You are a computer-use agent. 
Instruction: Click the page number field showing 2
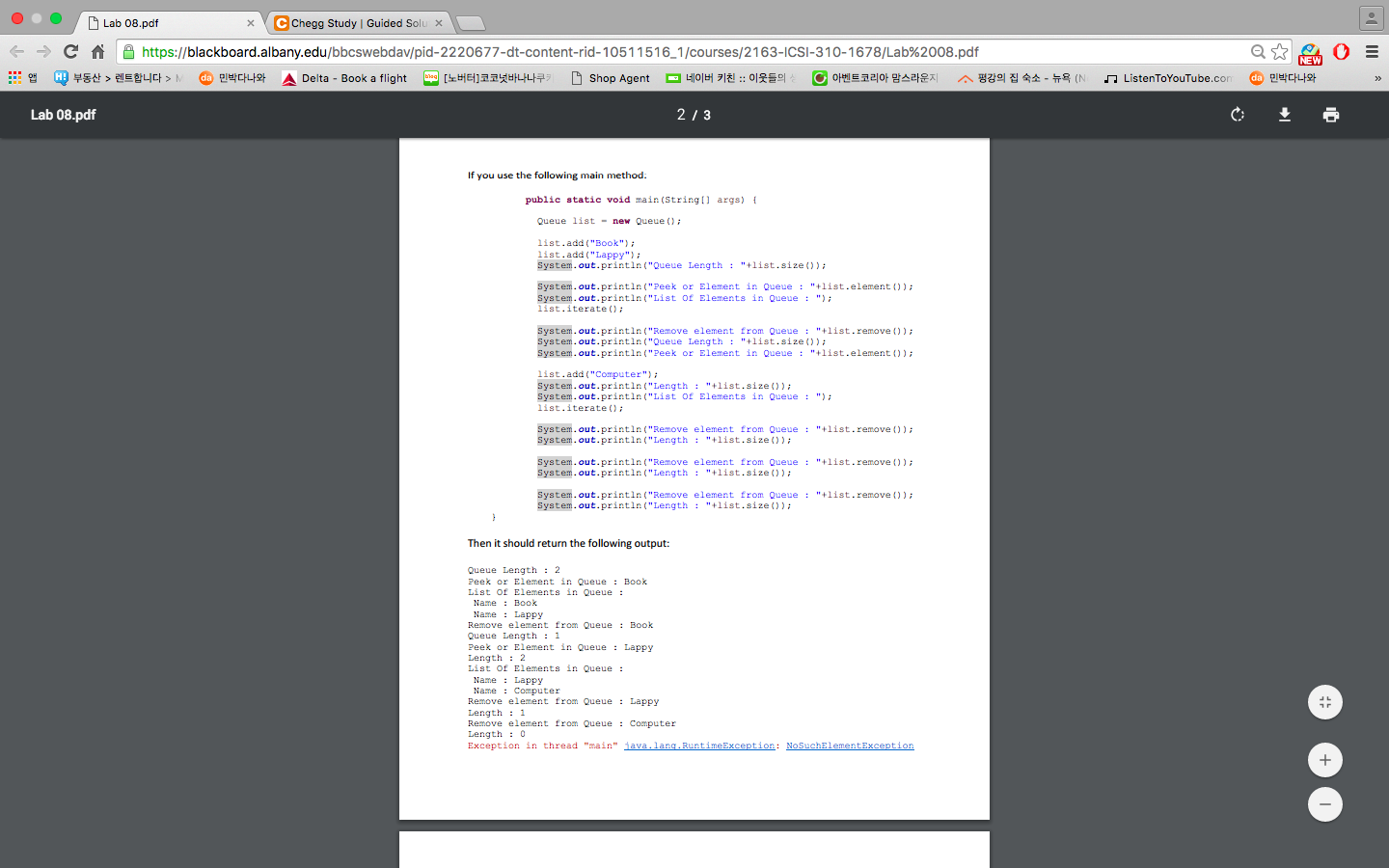[x=680, y=114]
